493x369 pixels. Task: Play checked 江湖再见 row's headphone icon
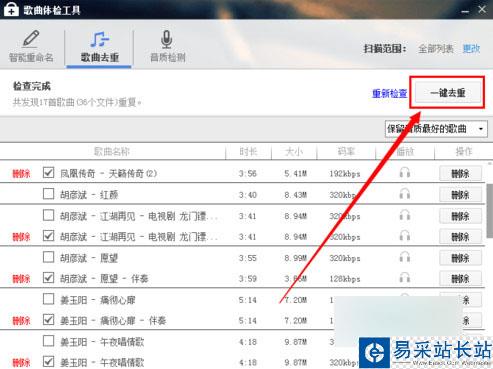tap(405, 236)
